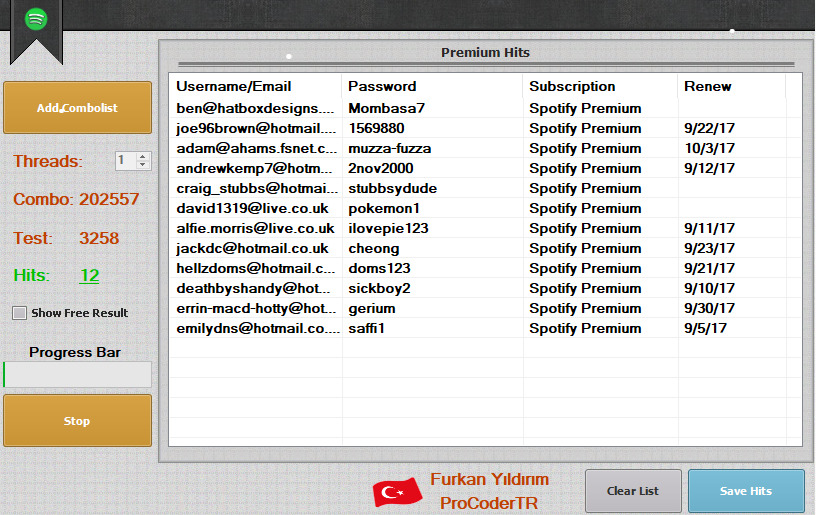Viewport: 816px width, 515px height.
Task: Open the Hits count link showing 12
Action: 90,275
